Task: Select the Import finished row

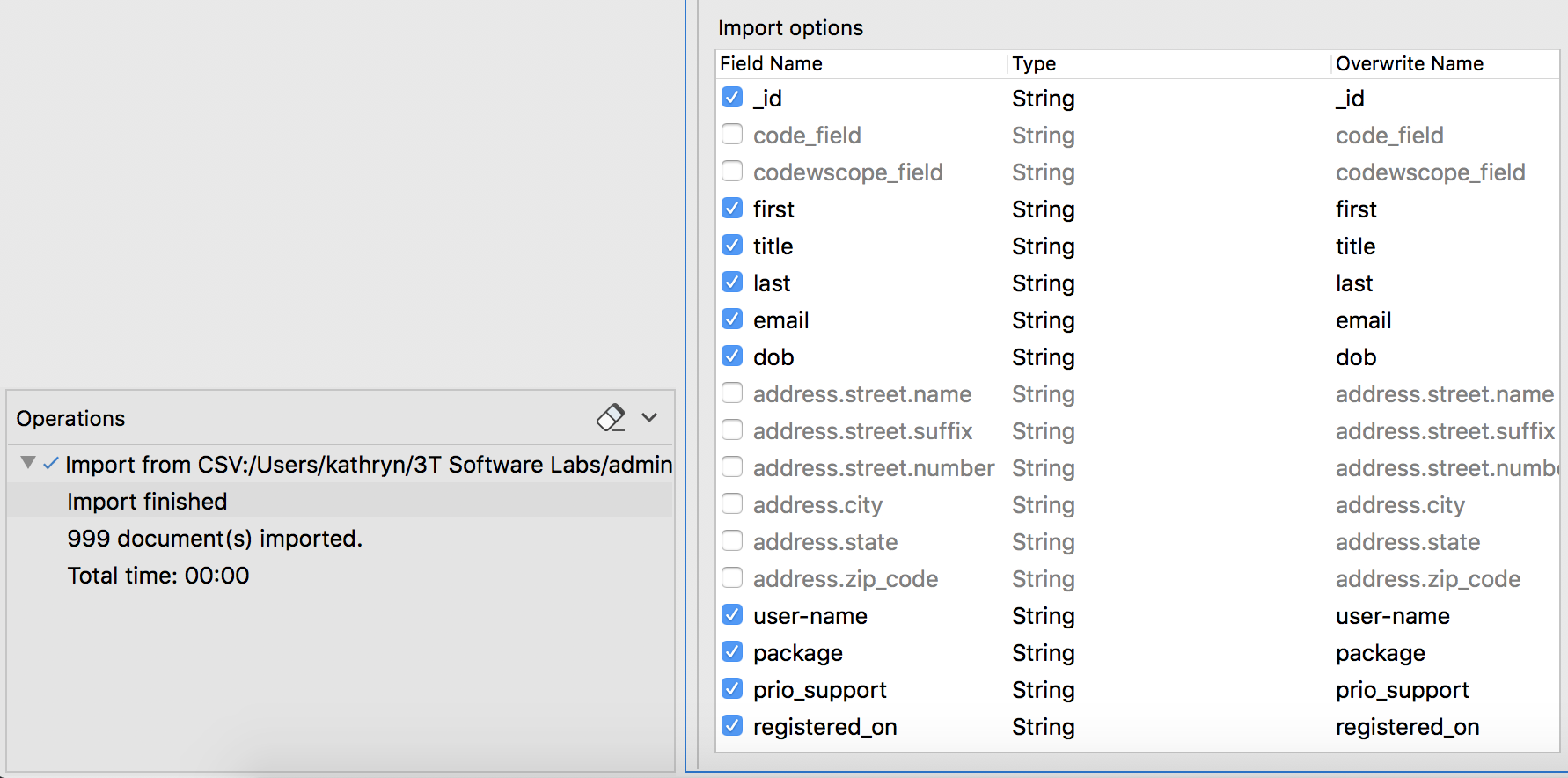Action: tap(147, 502)
